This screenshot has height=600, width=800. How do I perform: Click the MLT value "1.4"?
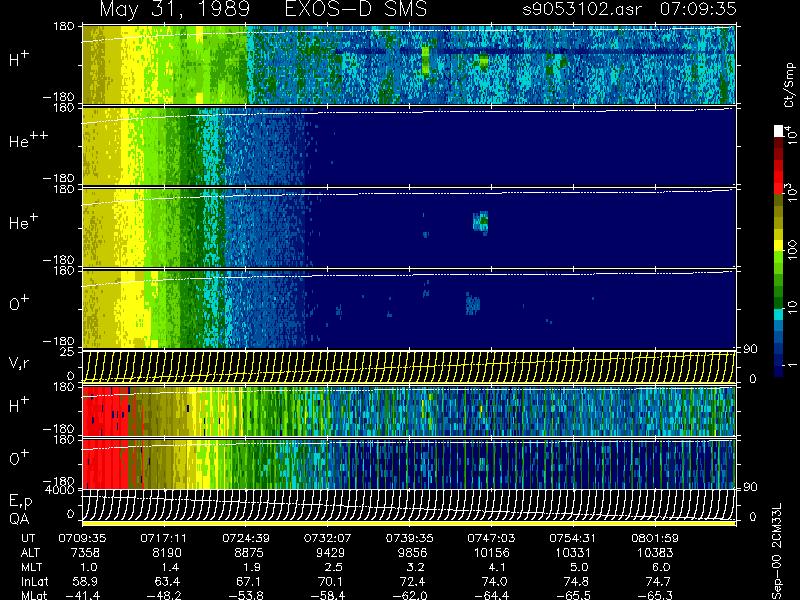170,567
